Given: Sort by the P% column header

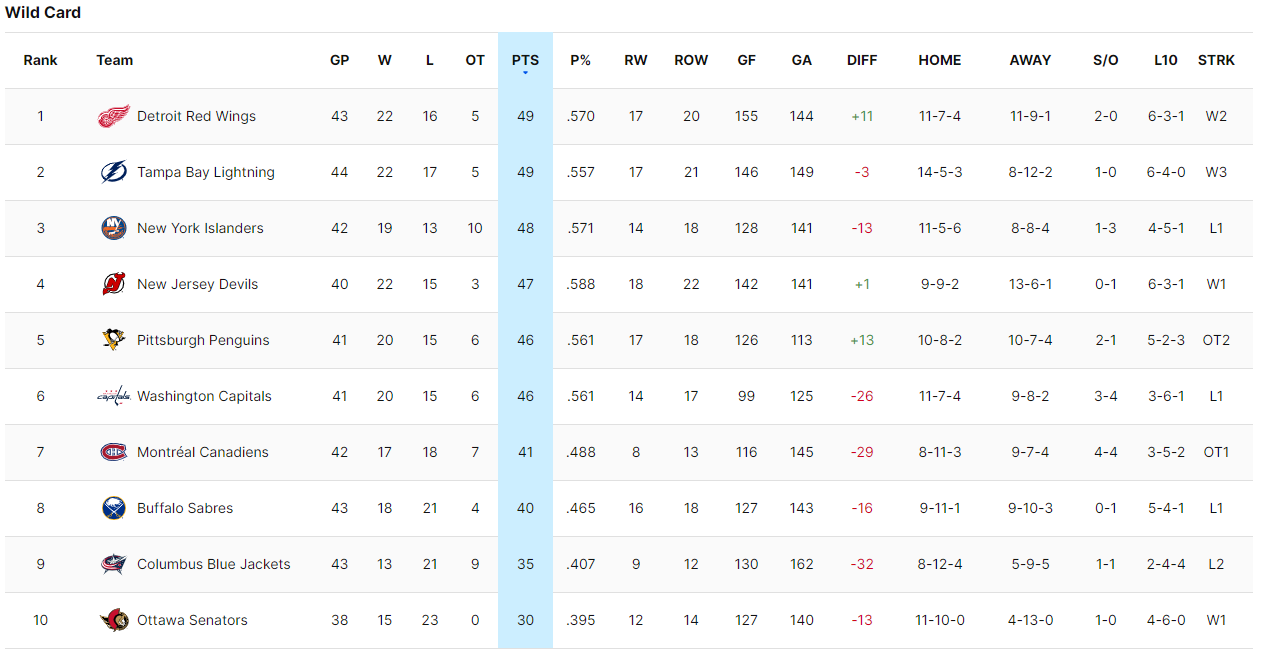Looking at the screenshot, I should point(580,60).
